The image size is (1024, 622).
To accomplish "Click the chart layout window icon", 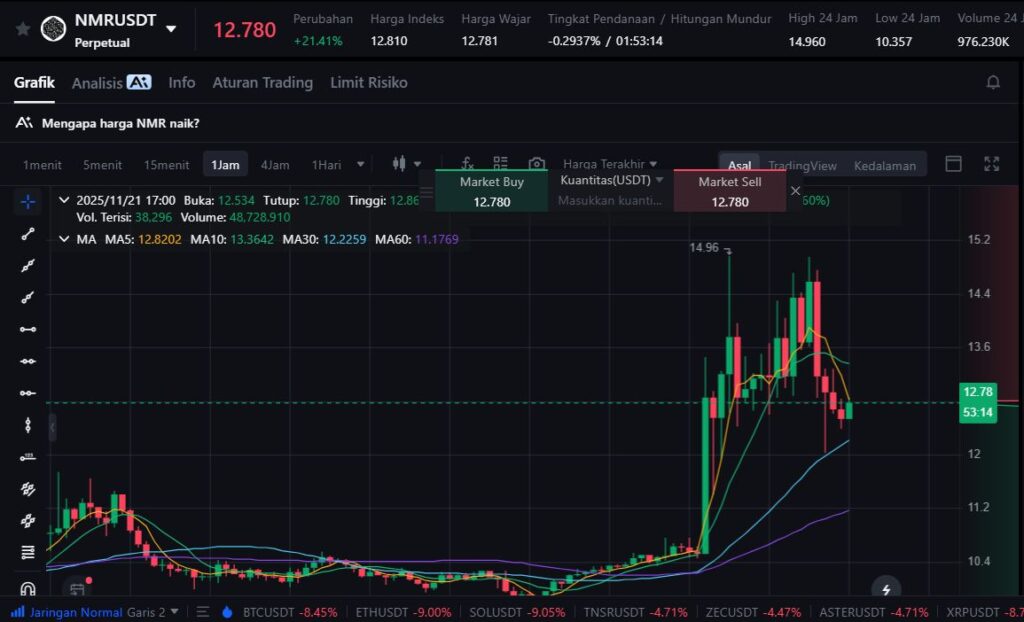I will click(x=953, y=164).
